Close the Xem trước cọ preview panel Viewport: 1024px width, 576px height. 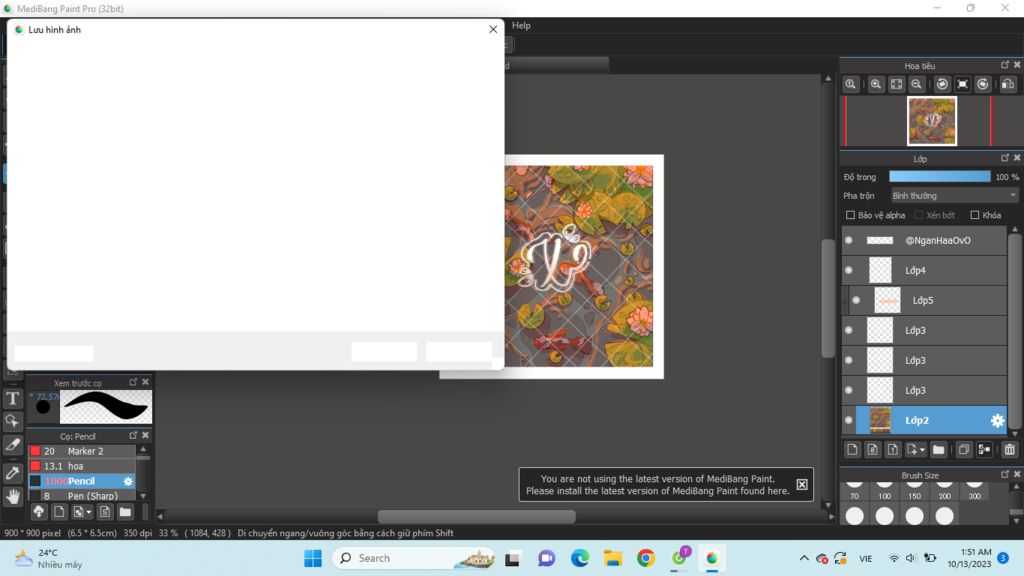[146, 382]
